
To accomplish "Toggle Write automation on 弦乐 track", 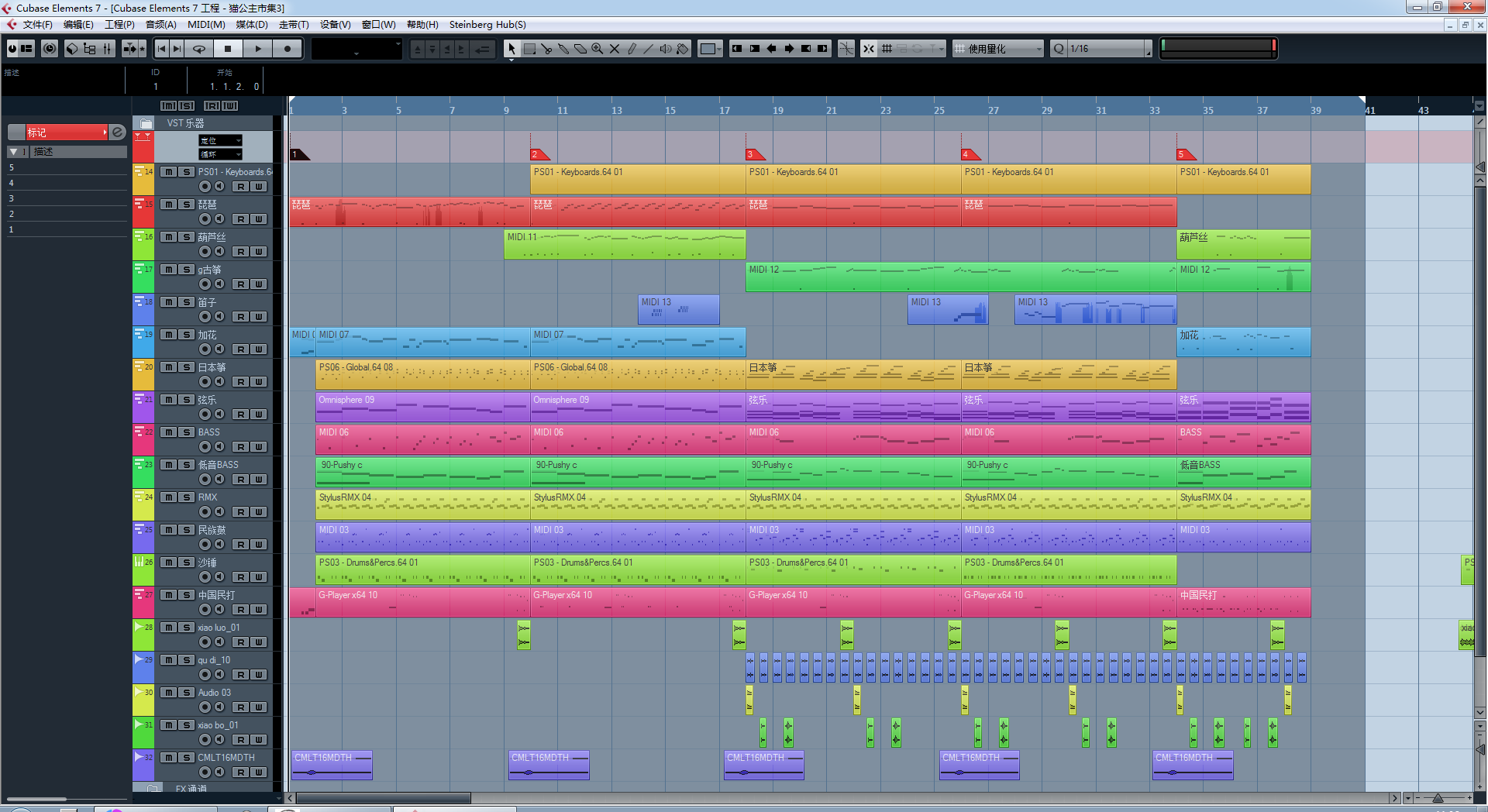I will click(x=259, y=415).
